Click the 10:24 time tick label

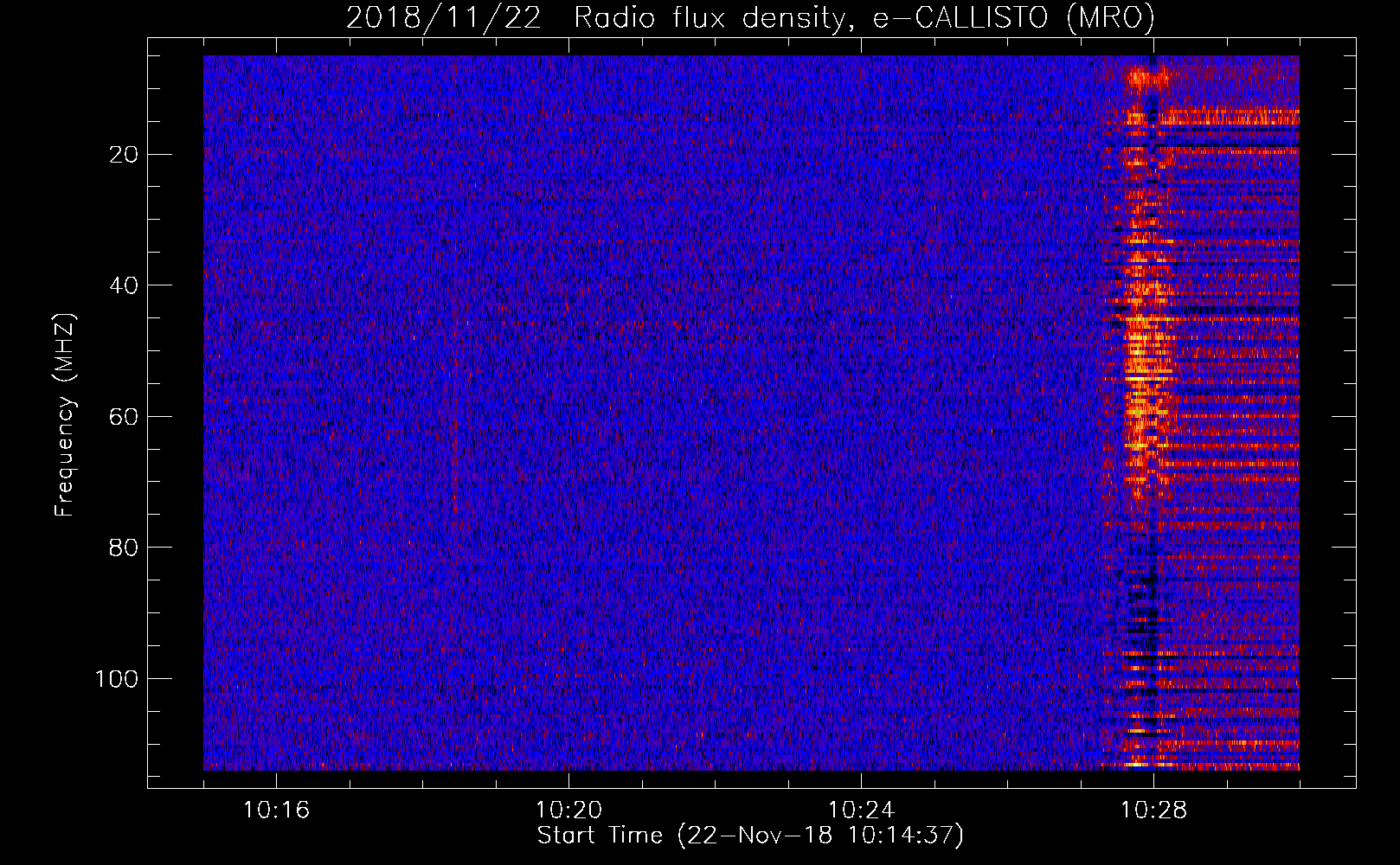[861, 811]
